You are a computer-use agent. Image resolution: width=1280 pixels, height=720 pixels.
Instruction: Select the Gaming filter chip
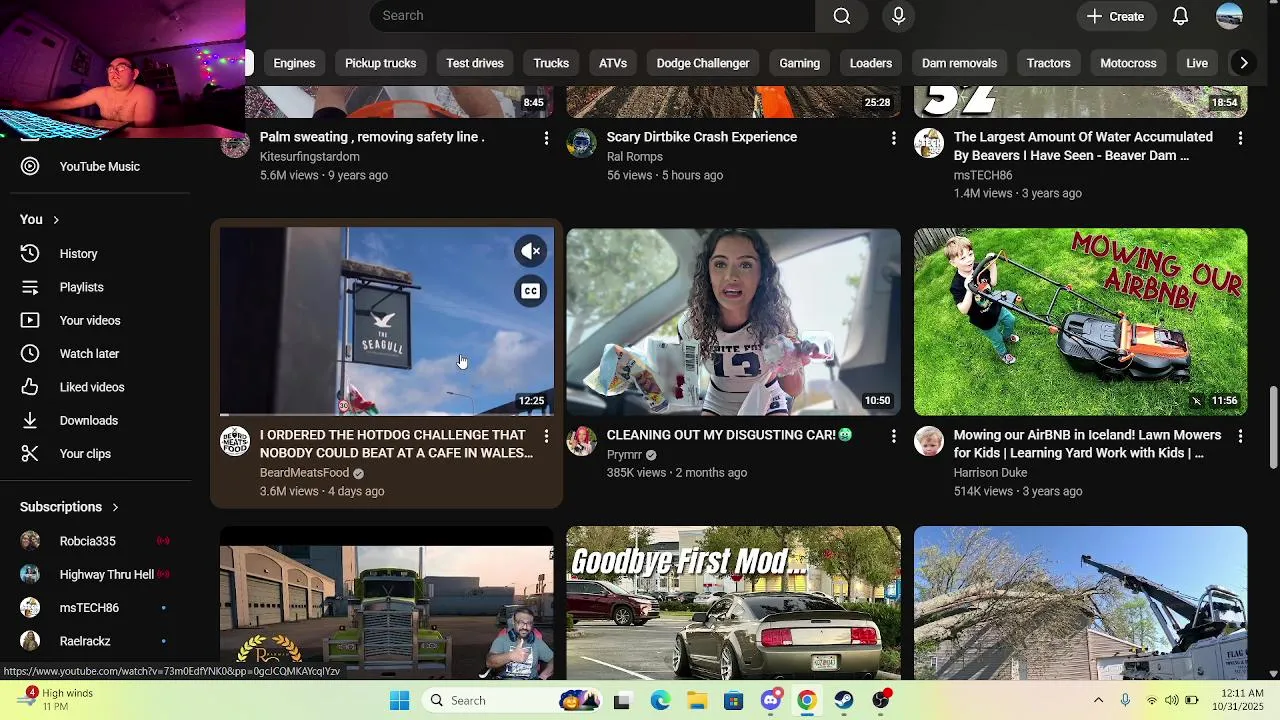coord(799,63)
